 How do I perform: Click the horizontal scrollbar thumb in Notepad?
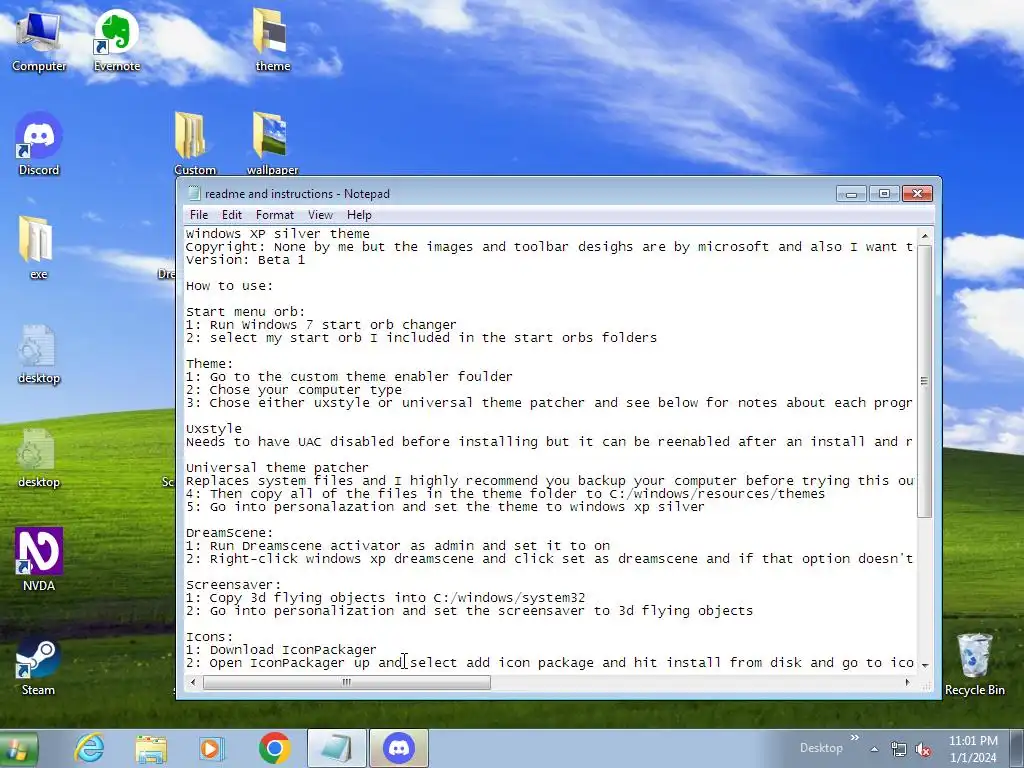click(x=347, y=682)
